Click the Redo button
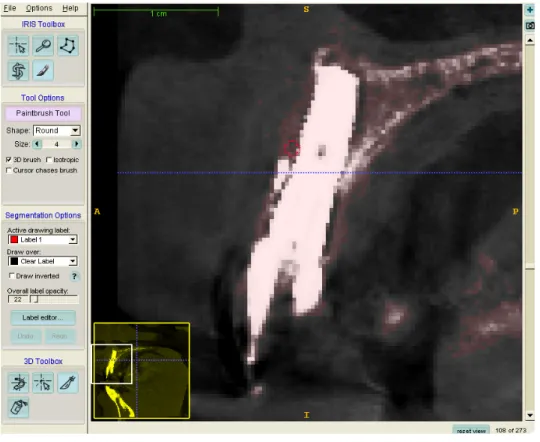The width and height of the screenshot is (540, 442). (x=59, y=336)
